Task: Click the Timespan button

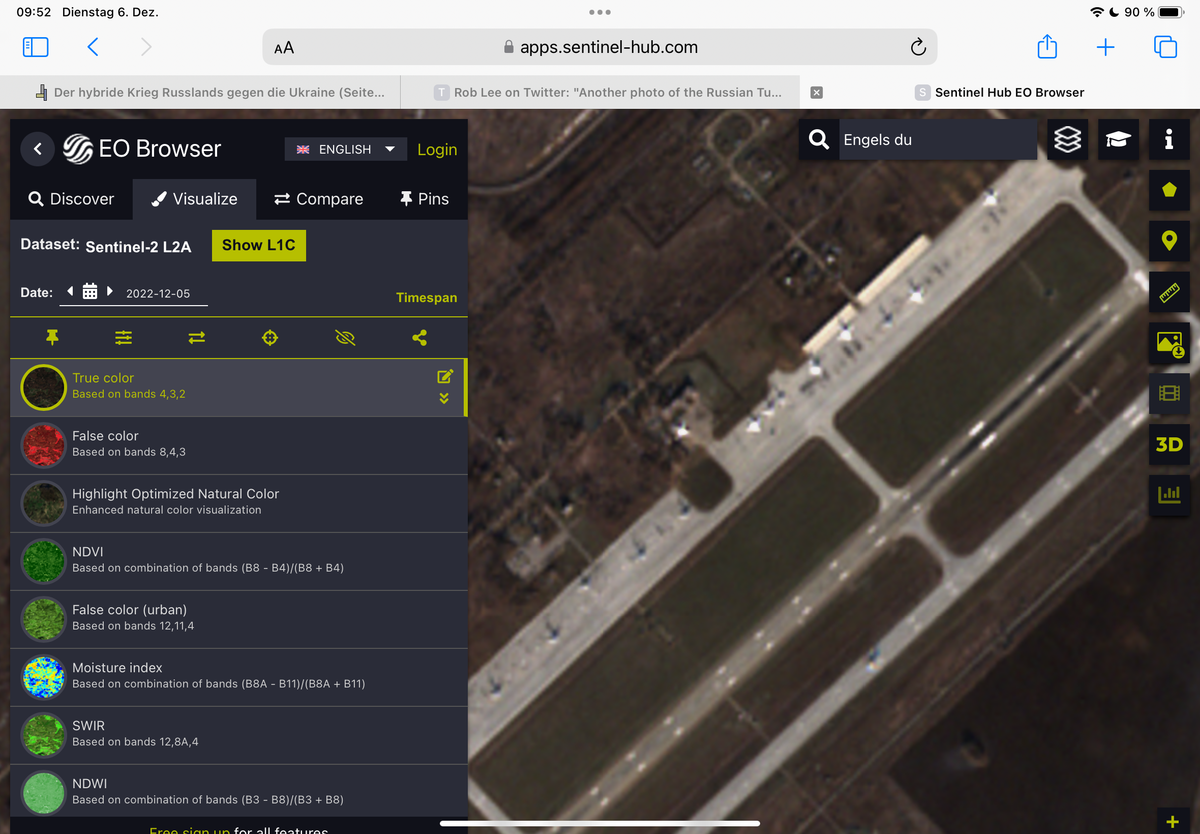Action: [426, 298]
